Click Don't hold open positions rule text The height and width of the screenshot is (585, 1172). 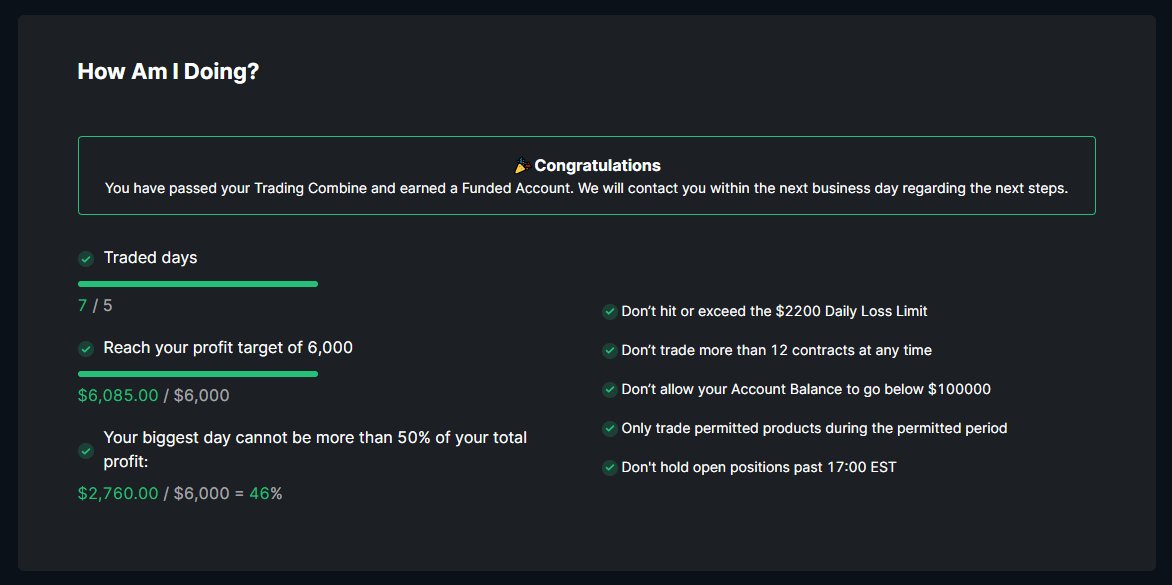pyautogui.click(x=758, y=468)
